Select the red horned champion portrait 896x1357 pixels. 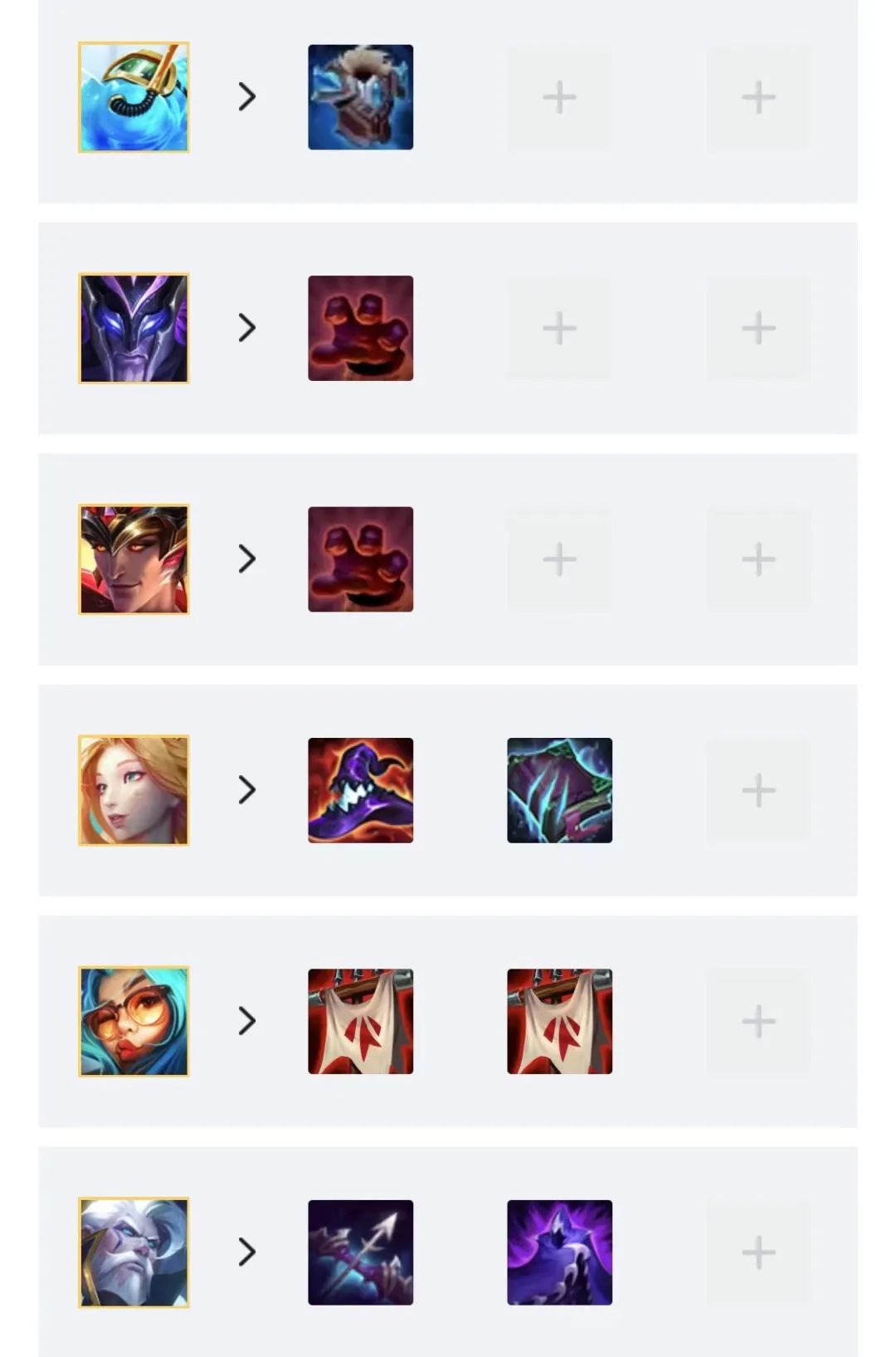tap(134, 559)
